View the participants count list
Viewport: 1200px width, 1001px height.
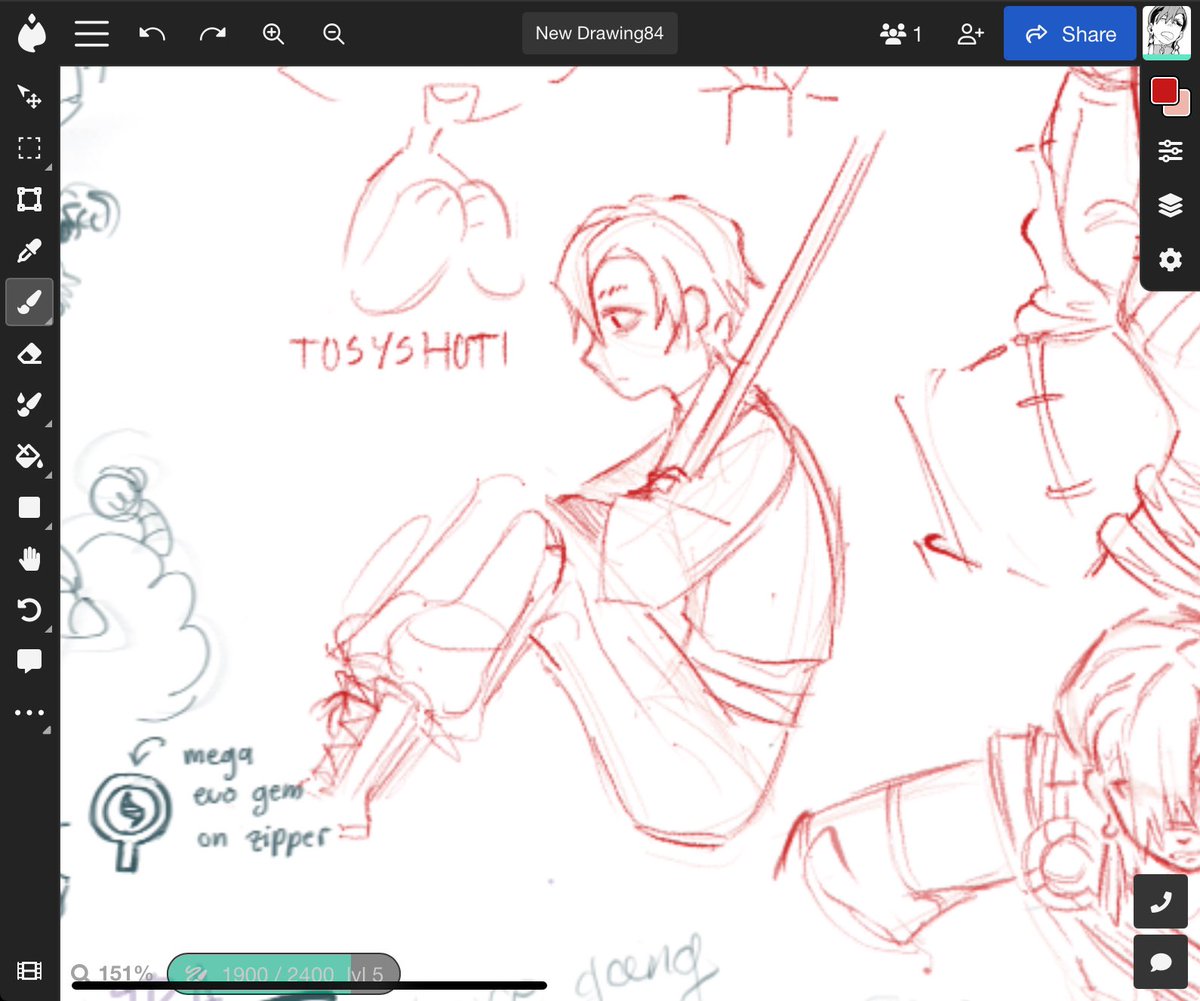[x=901, y=34]
